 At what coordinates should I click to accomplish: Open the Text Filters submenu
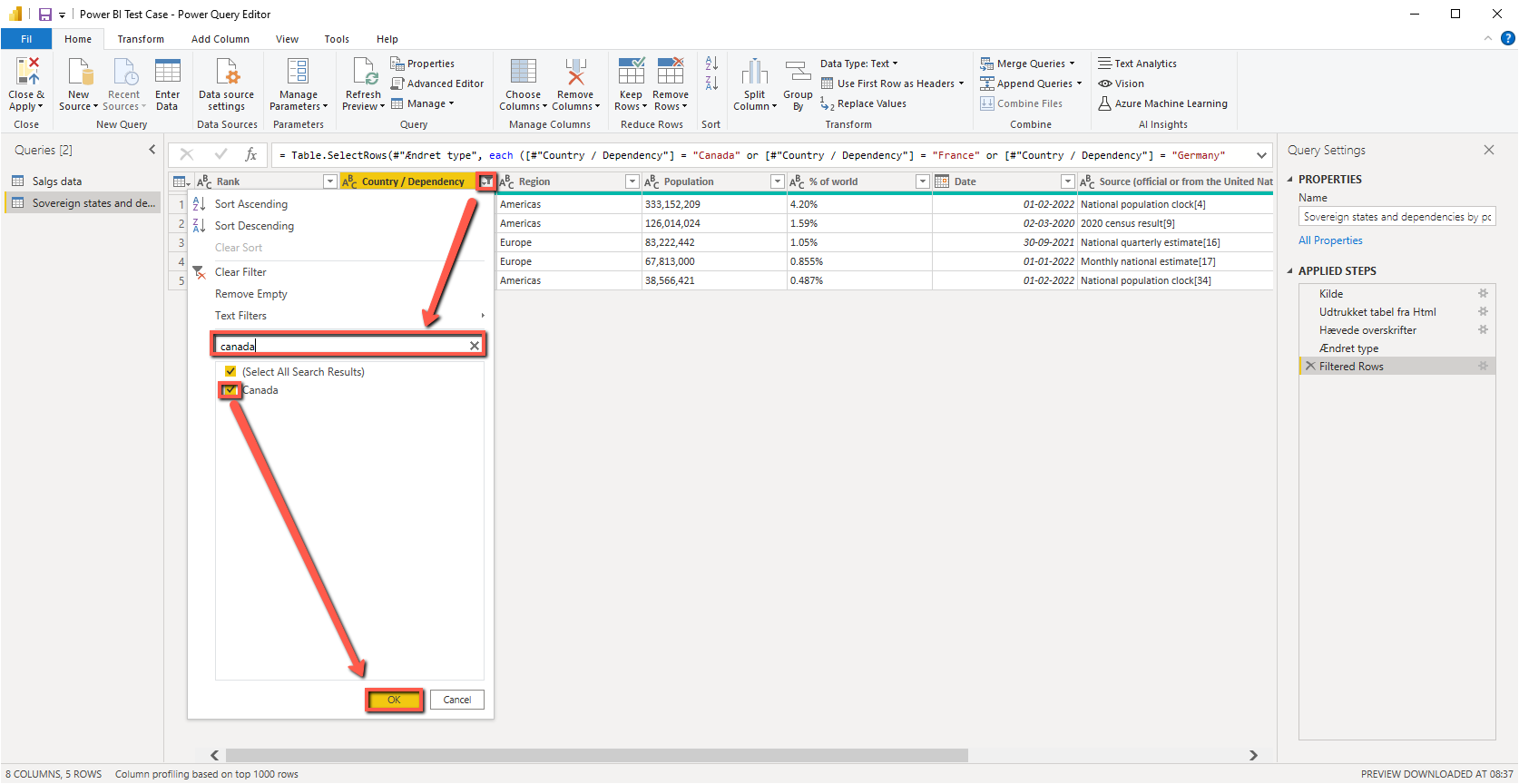click(240, 316)
